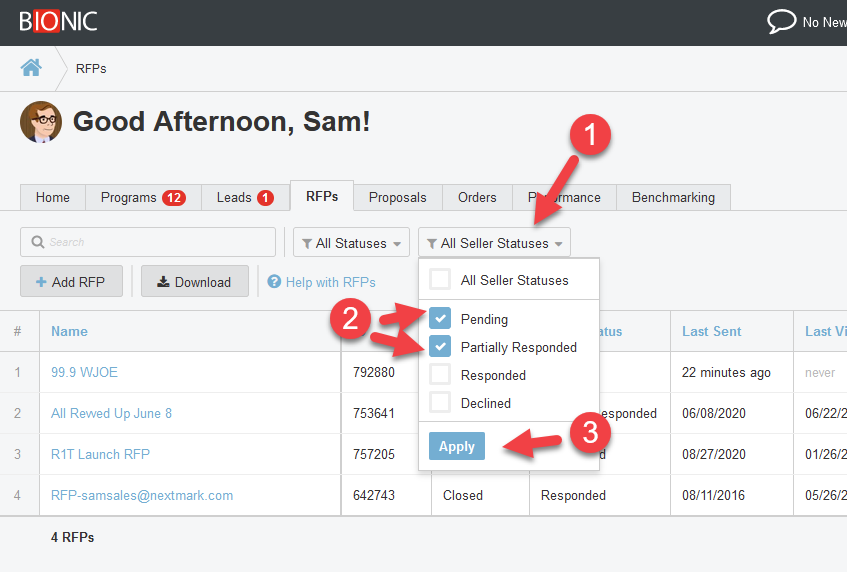
Task: Click into the RFP search field
Action: 148,242
